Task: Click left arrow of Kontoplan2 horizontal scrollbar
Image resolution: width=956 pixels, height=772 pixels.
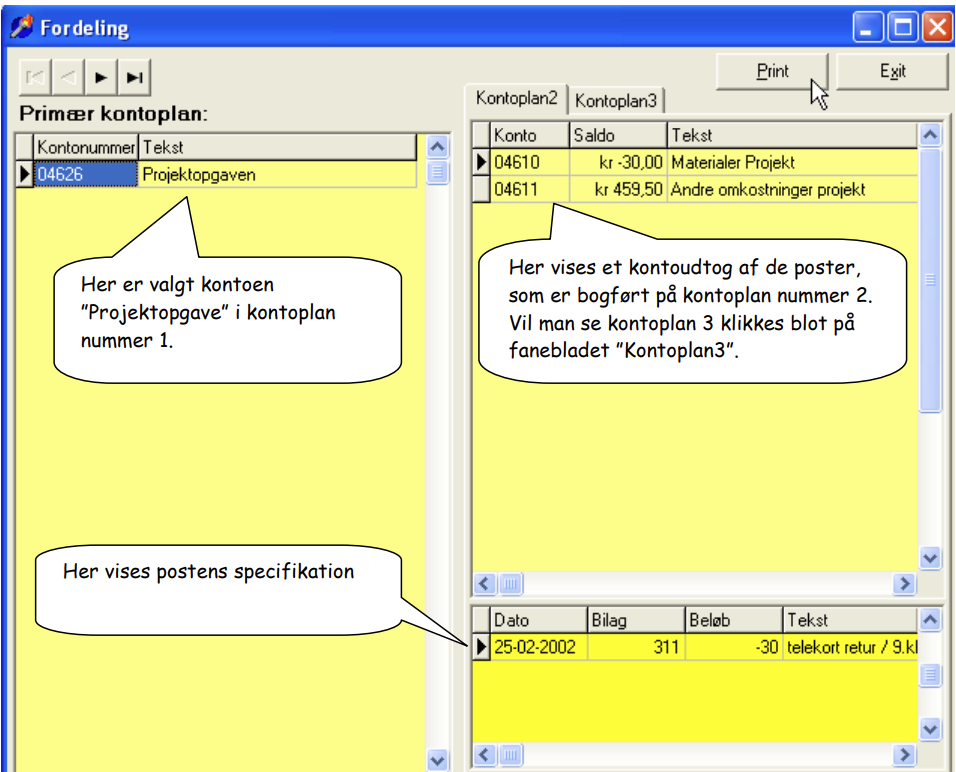Action: pos(485,584)
